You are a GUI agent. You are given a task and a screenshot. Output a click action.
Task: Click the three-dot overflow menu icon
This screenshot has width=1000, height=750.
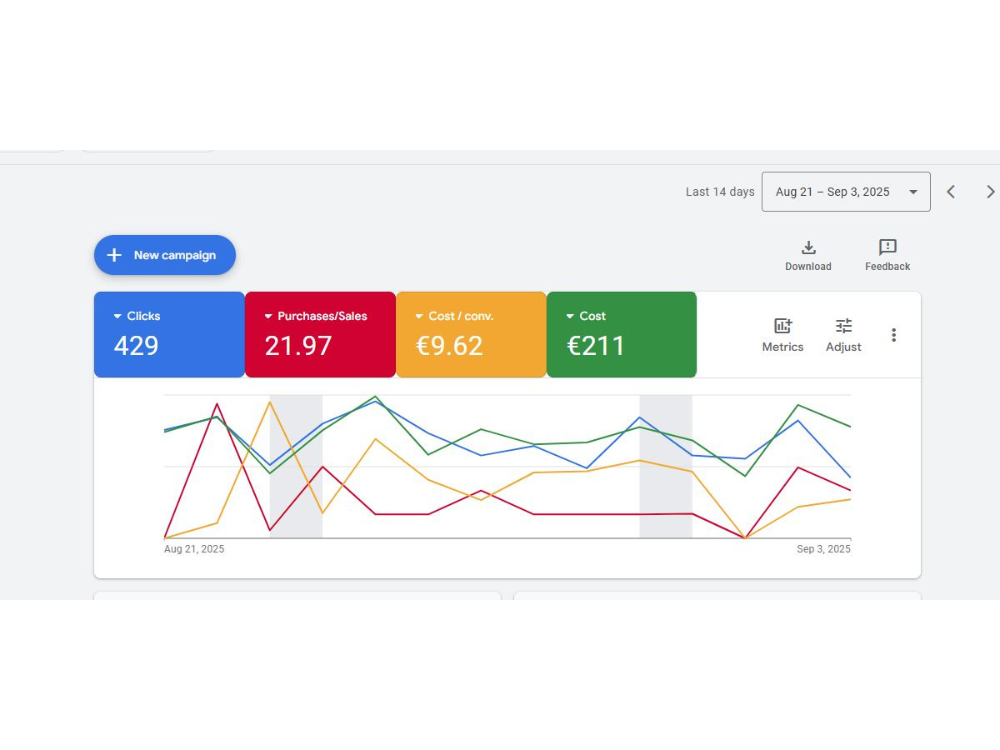(x=893, y=335)
